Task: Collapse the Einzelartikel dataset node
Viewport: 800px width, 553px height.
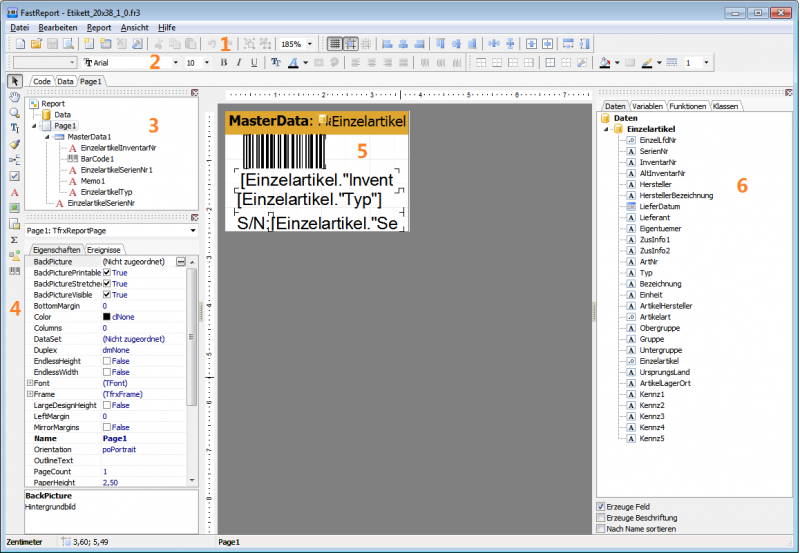Action: (x=607, y=129)
